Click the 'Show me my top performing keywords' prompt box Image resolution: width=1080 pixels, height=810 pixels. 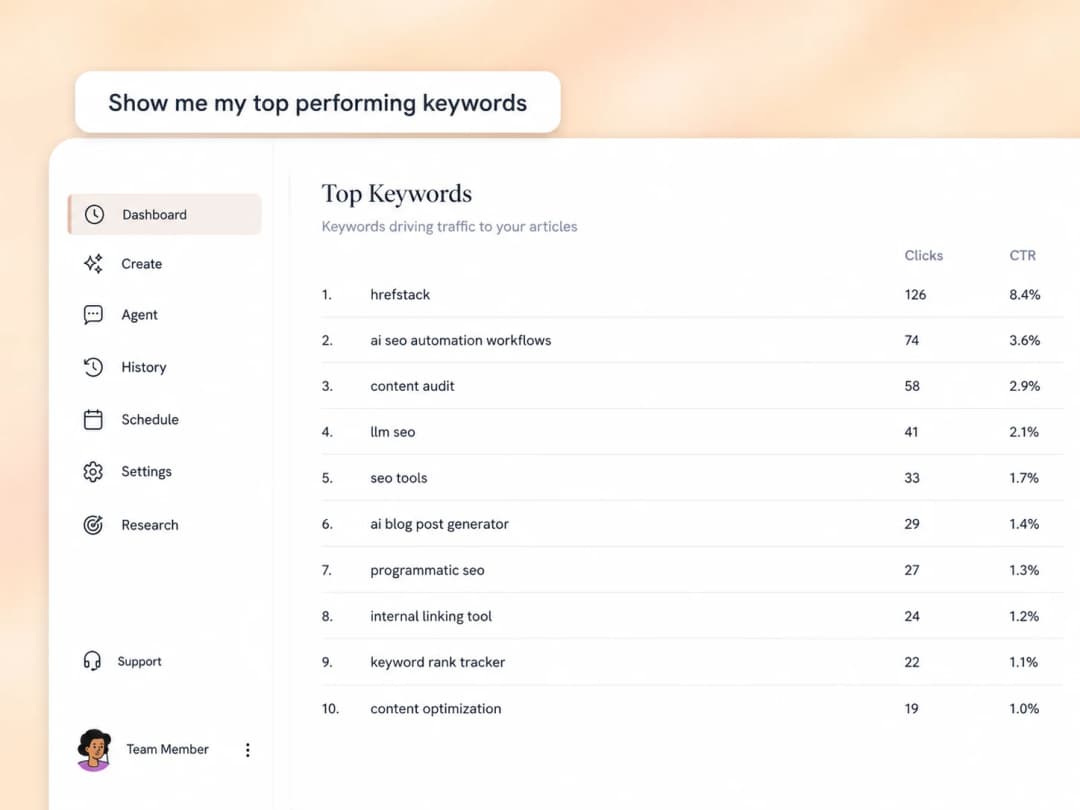[x=318, y=103]
